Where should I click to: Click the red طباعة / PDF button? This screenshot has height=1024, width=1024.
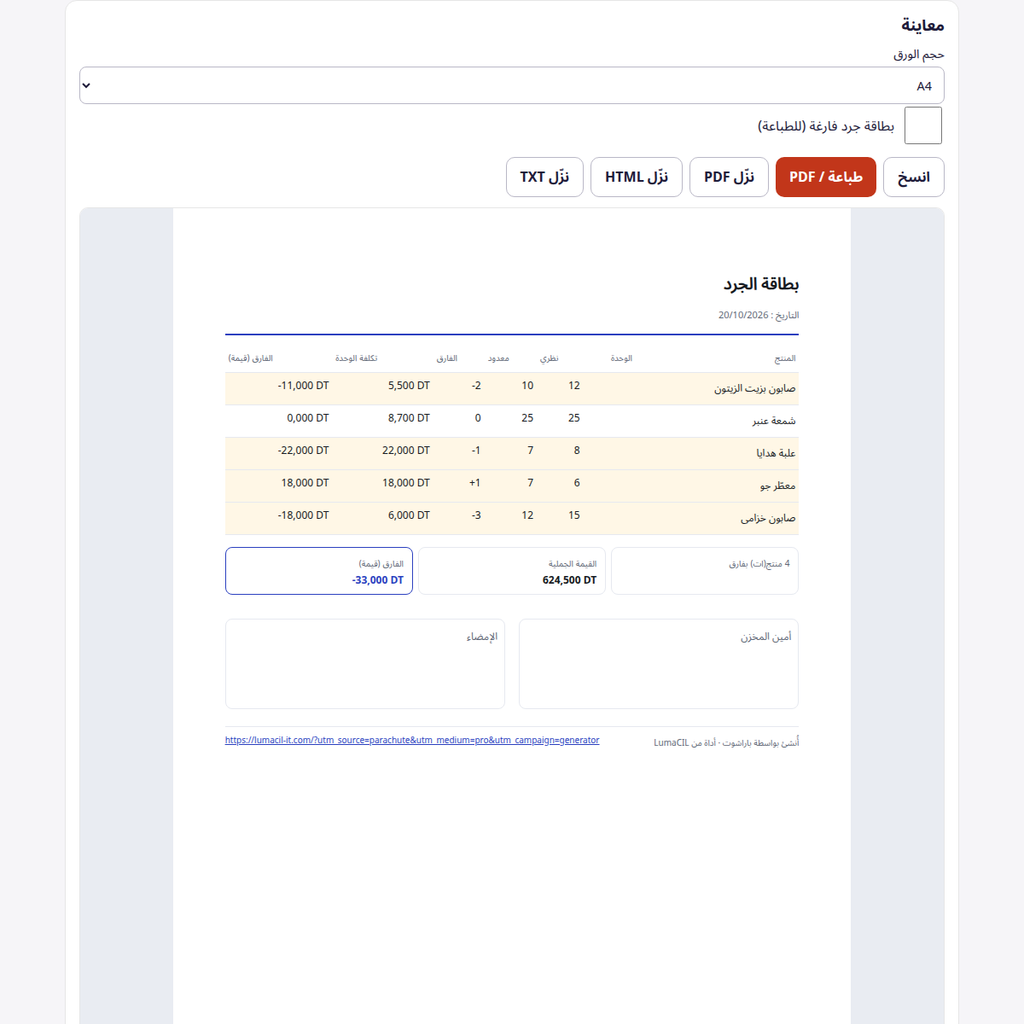point(825,177)
